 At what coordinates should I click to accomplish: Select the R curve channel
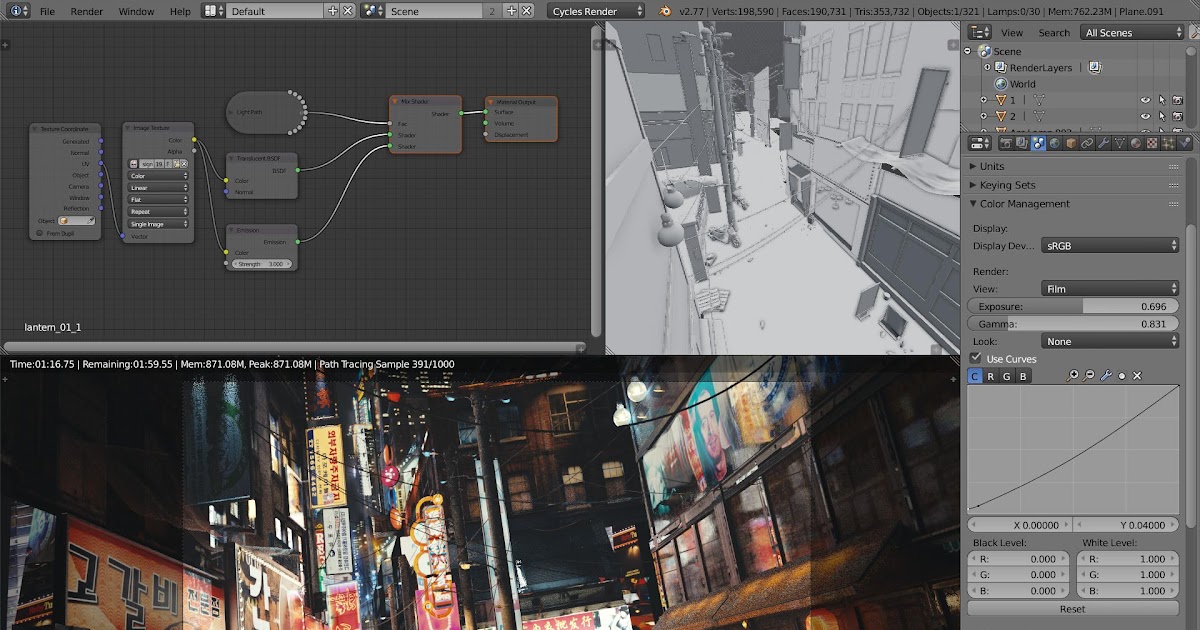pyautogui.click(x=991, y=376)
